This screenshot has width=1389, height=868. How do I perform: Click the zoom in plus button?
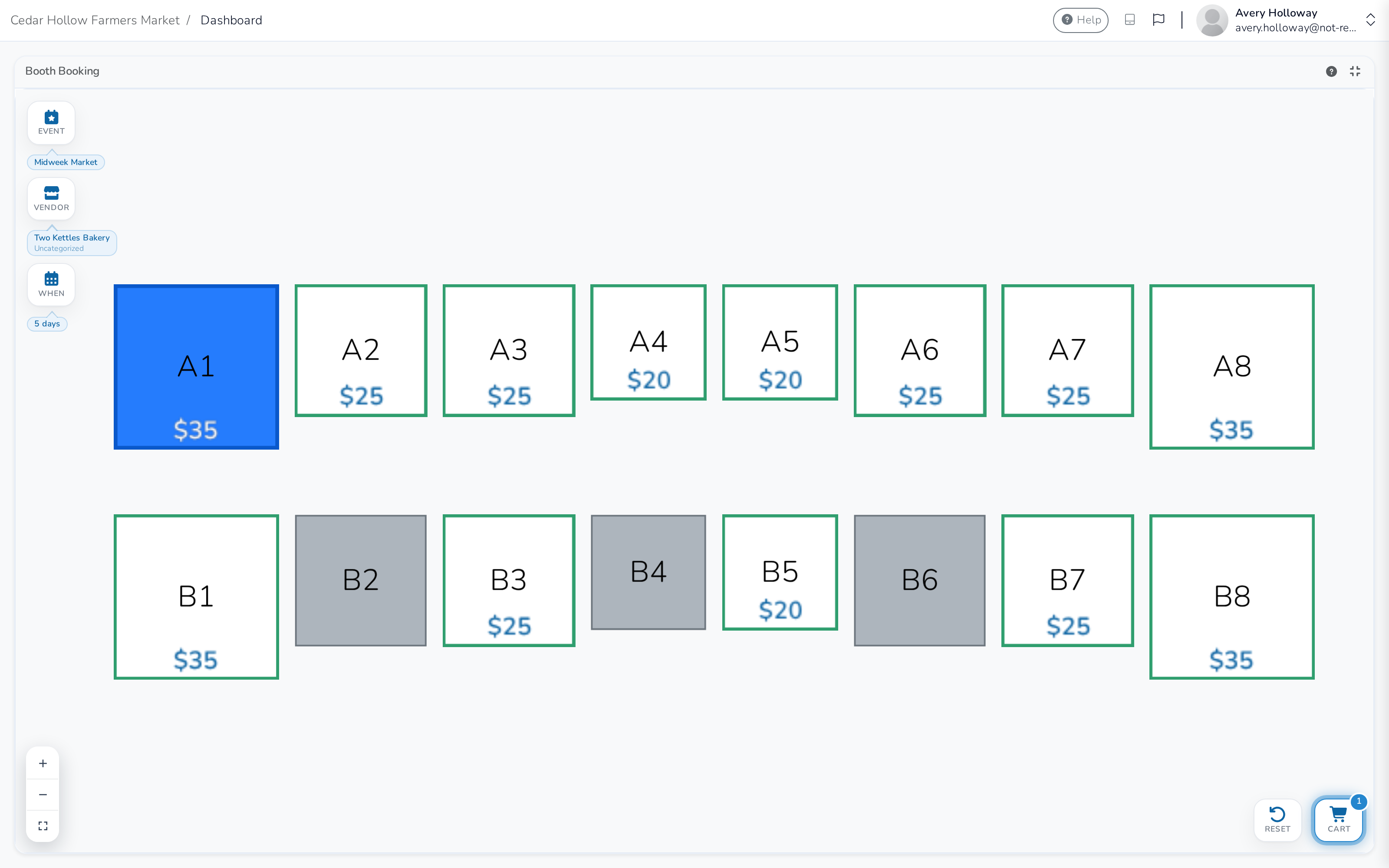coord(43,763)
